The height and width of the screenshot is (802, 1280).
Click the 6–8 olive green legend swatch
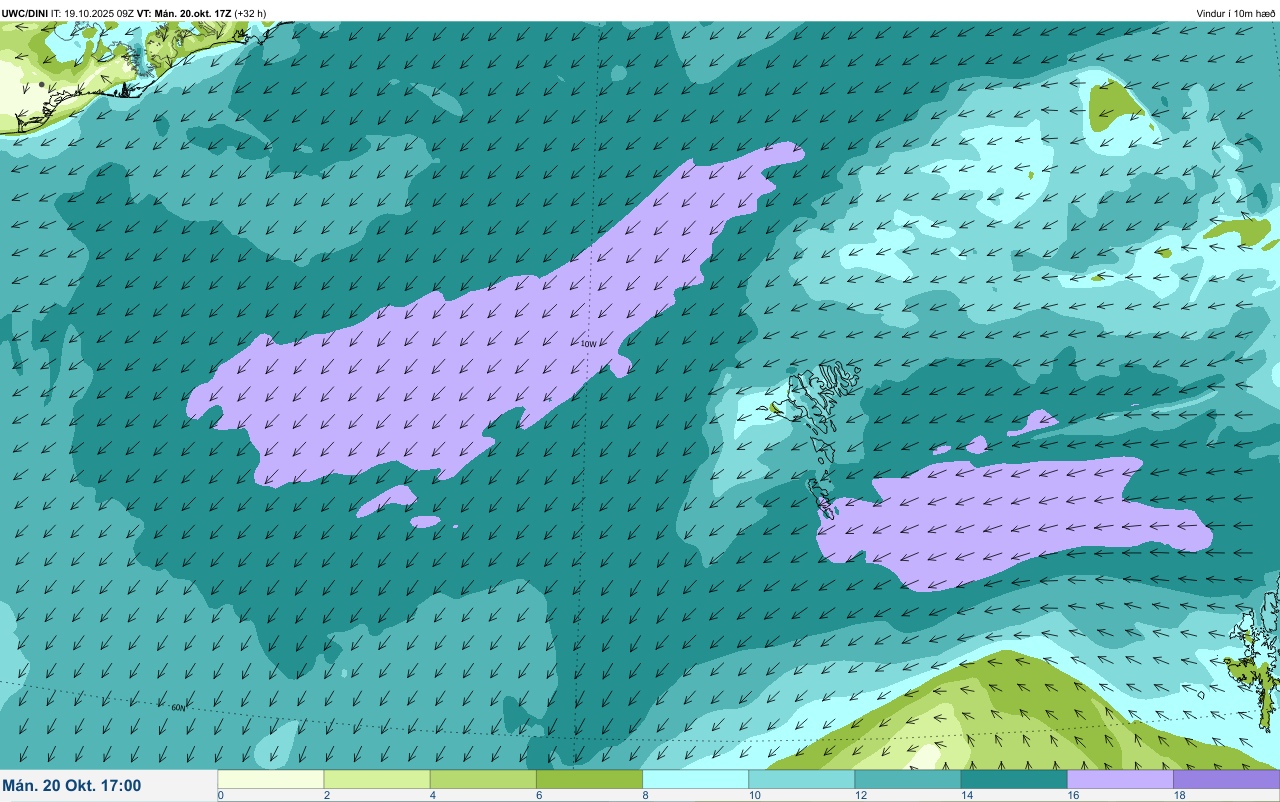[x=589, y=779]
